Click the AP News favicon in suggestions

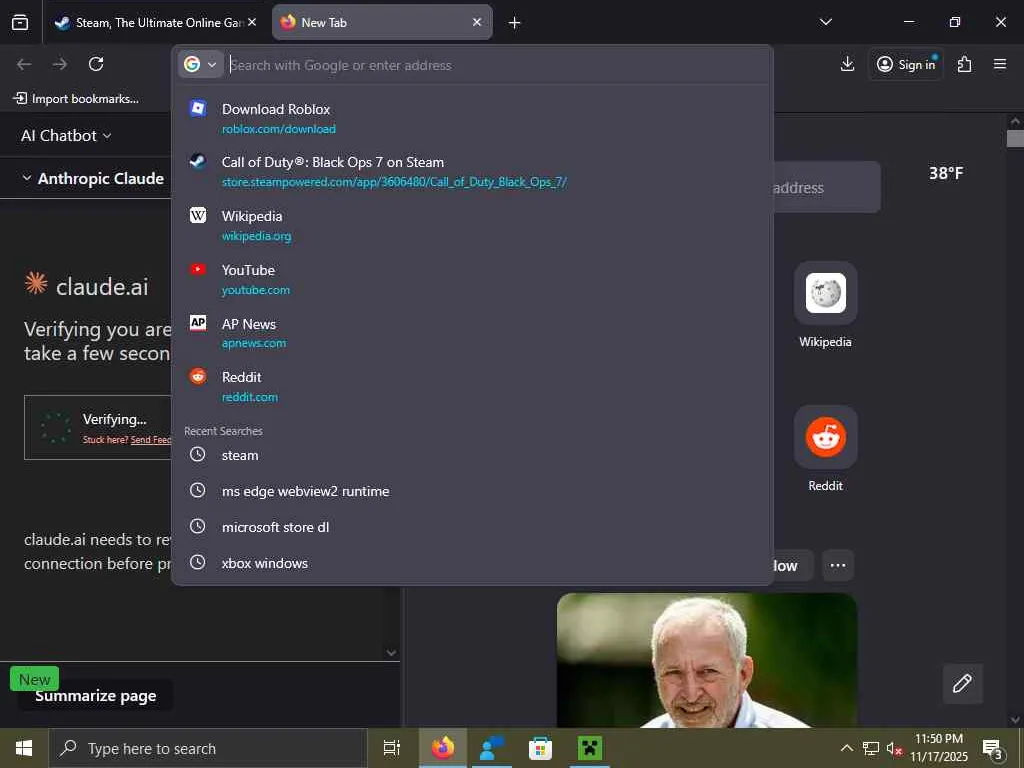click(x=198, y=323)
